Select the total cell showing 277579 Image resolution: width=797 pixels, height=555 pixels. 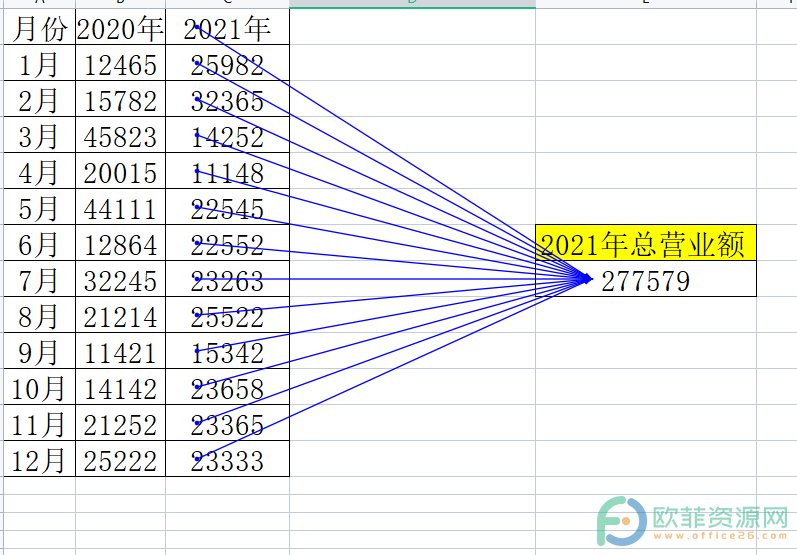(x=646, y=279)
